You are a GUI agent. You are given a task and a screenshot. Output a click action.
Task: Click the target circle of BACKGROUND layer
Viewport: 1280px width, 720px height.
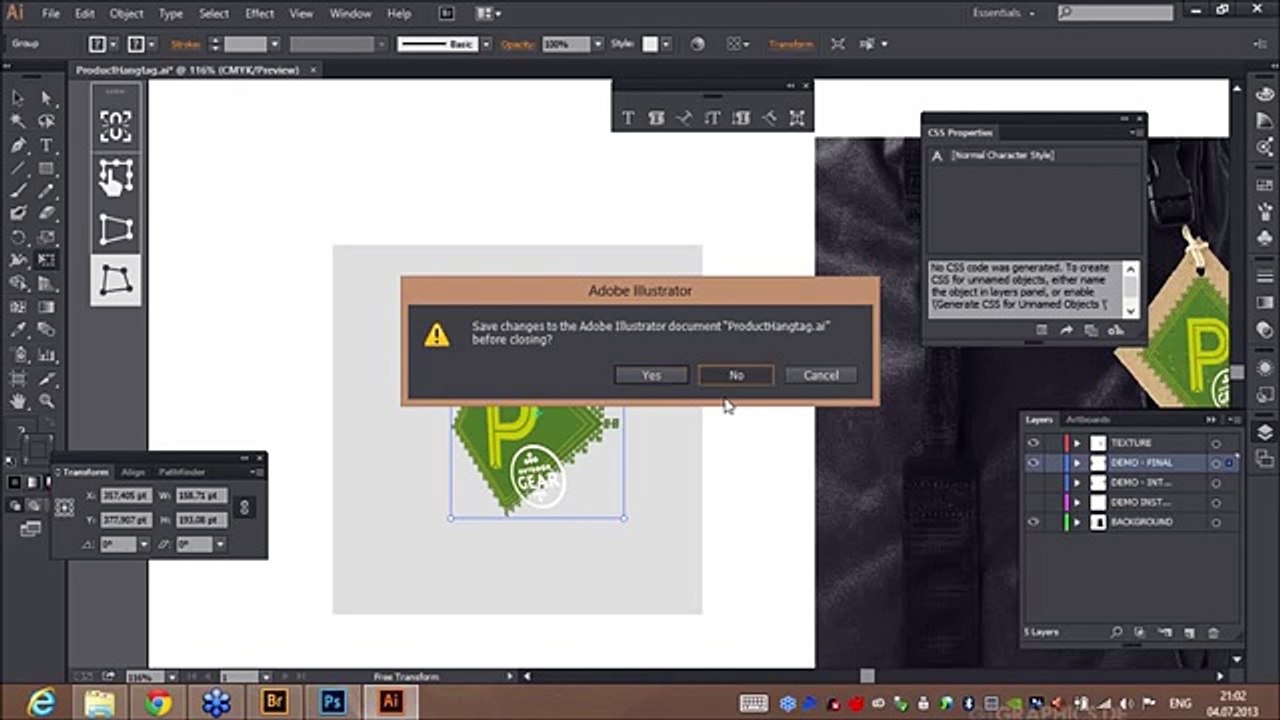(1216, 522)
